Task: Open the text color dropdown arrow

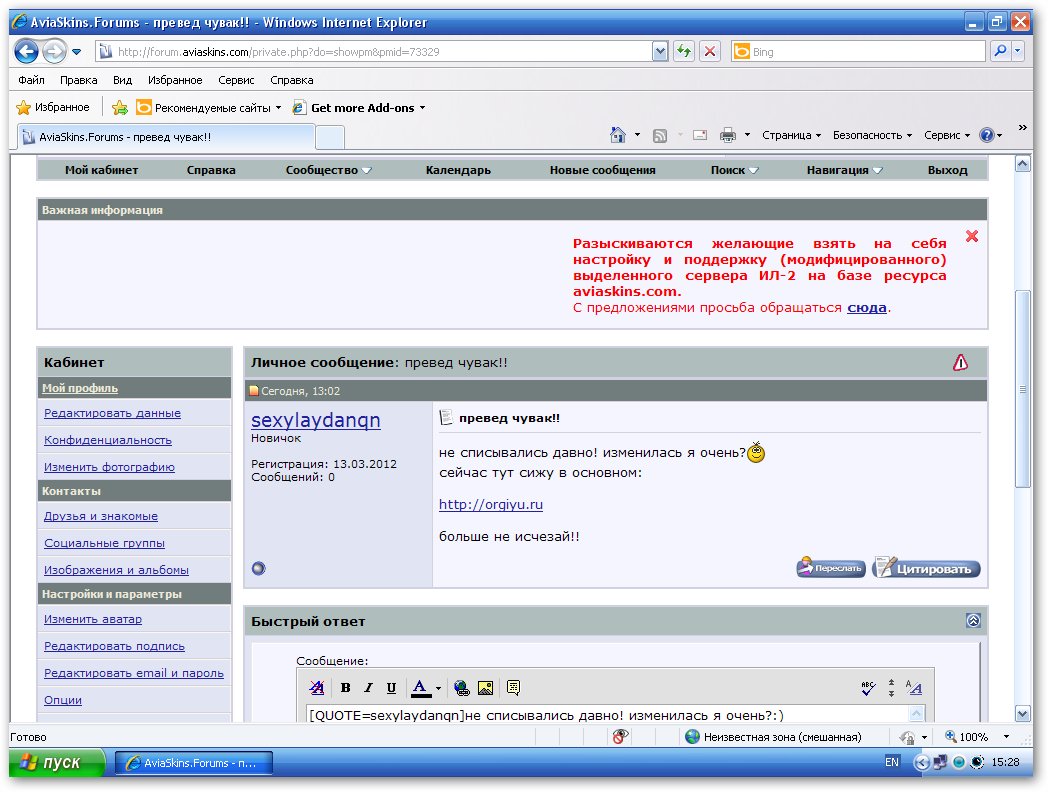Action: [438, 688]
